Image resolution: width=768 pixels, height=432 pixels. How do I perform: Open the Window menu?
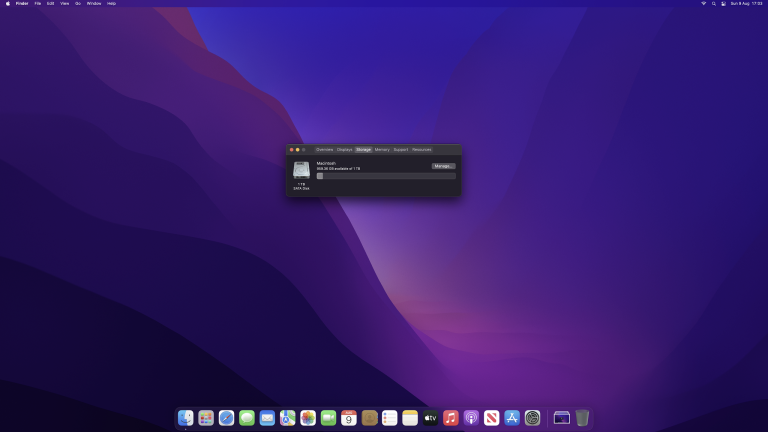94,3
